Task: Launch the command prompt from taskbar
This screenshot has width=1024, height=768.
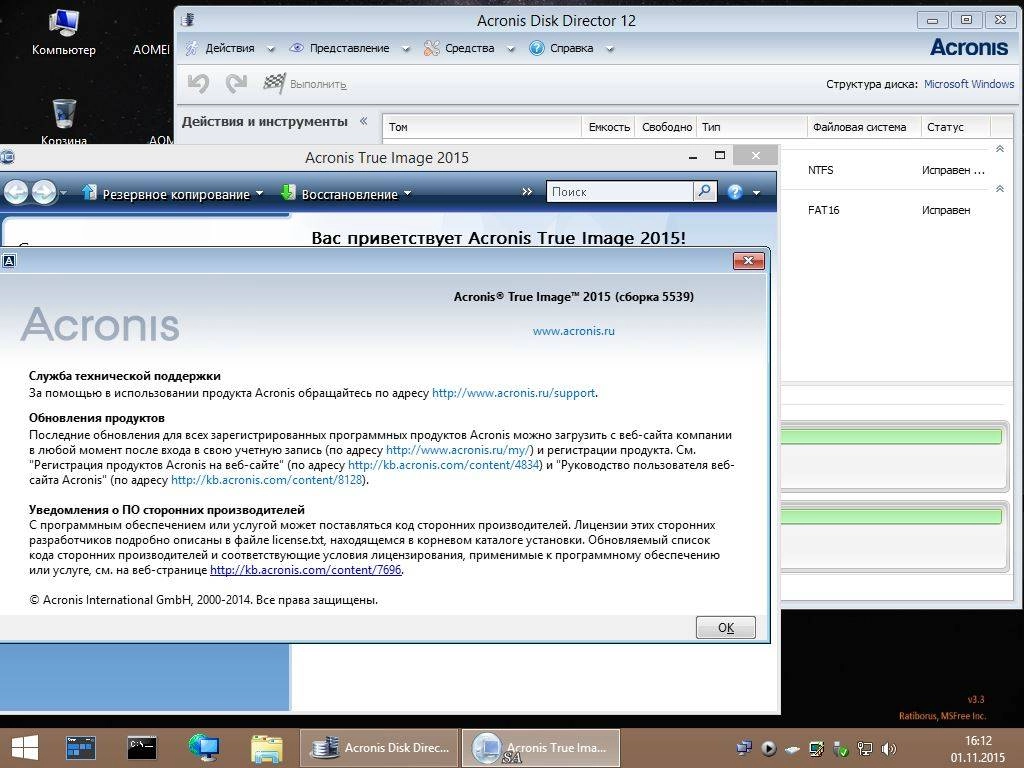Action: (x=142, y=748)
